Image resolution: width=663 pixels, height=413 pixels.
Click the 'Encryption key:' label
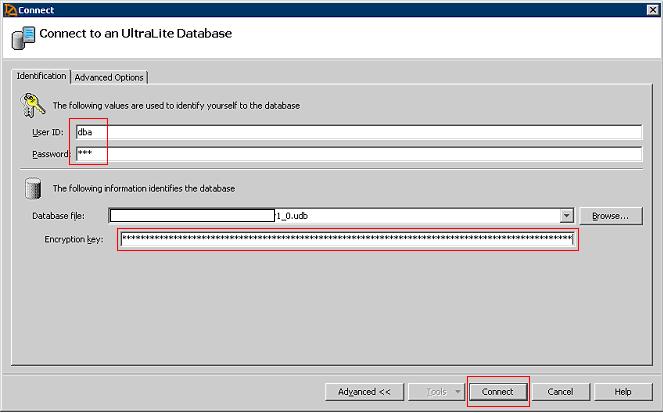(74, 239)
